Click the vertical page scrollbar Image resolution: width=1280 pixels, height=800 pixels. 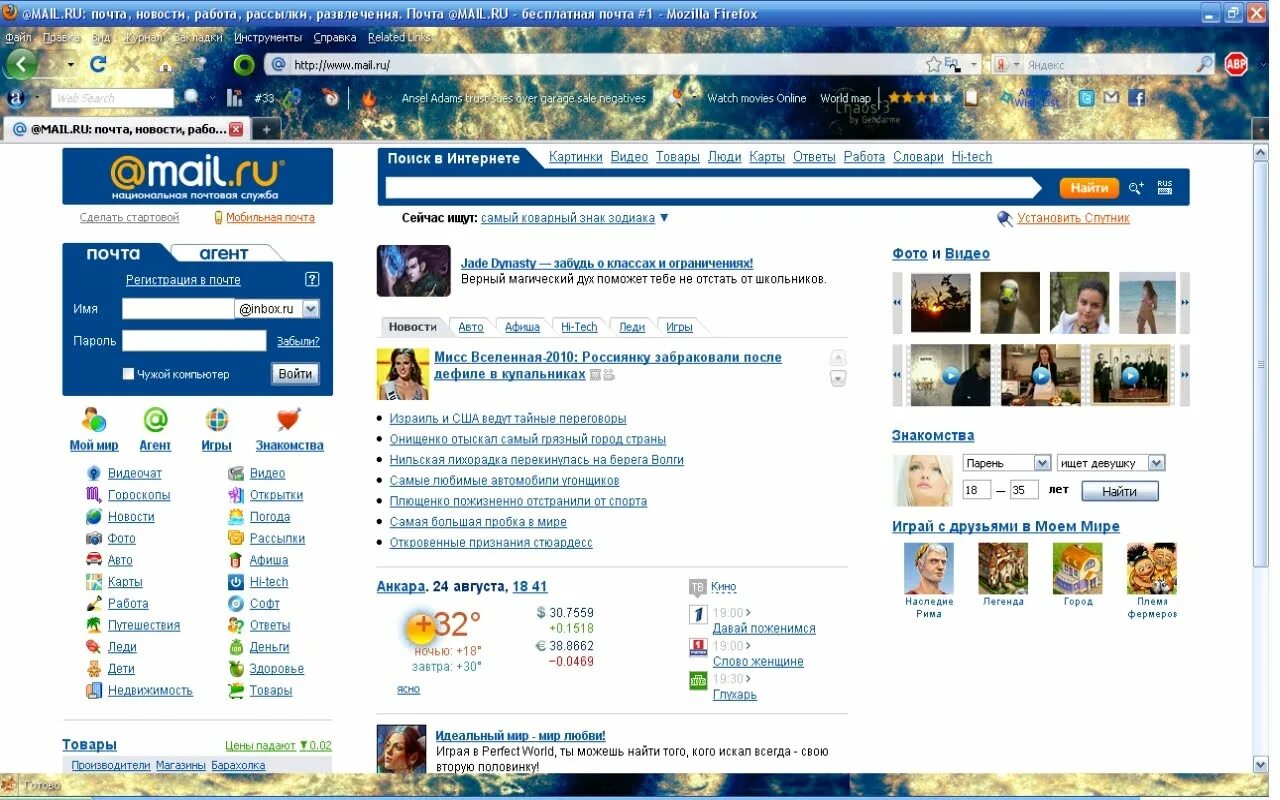(x=1260, y=460)
